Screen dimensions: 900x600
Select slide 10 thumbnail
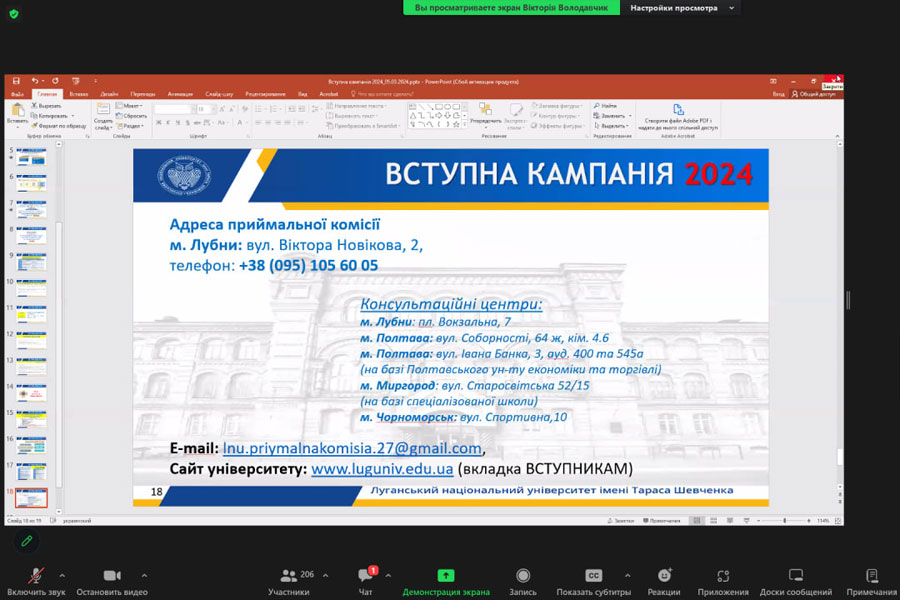32,288
